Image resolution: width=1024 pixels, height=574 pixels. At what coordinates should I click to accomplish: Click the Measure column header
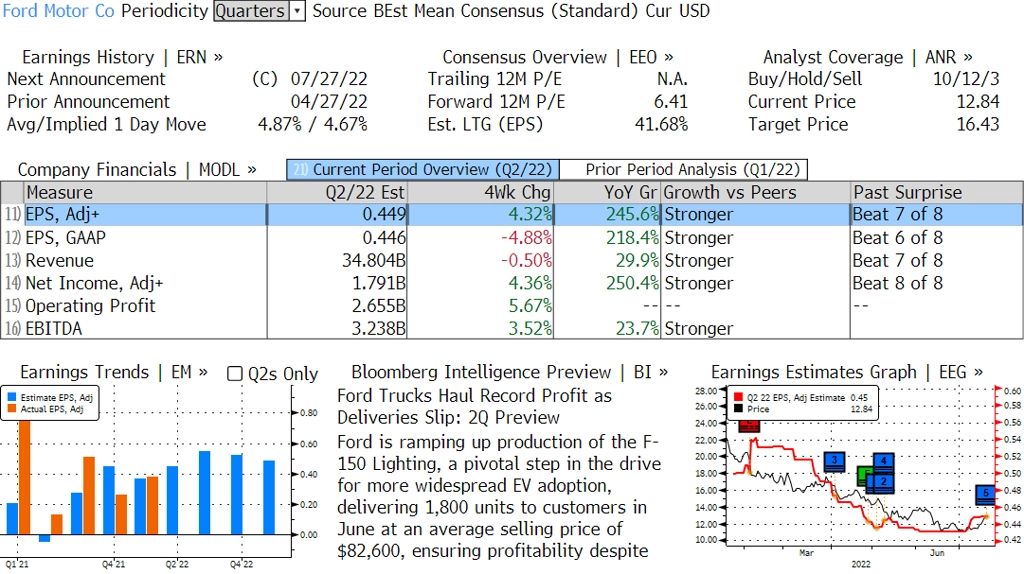[x=146, y=193]
